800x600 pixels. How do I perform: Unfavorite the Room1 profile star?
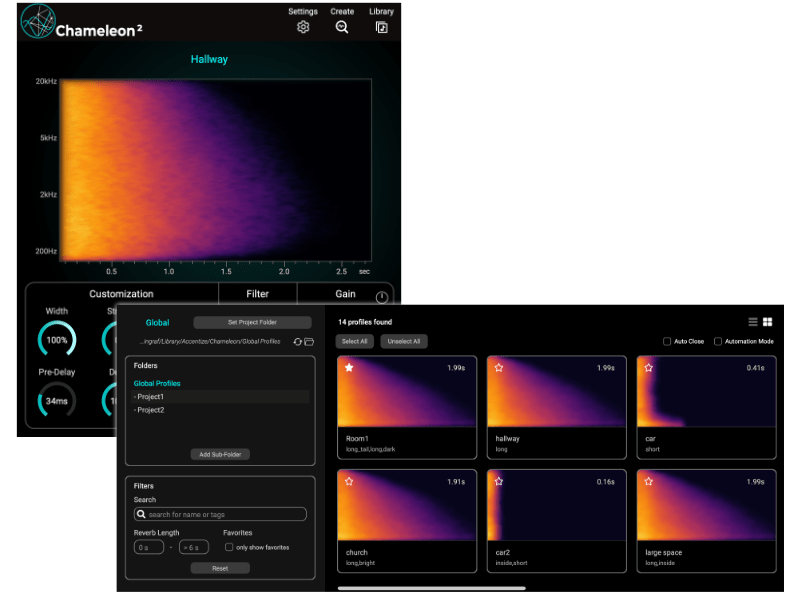350,368
